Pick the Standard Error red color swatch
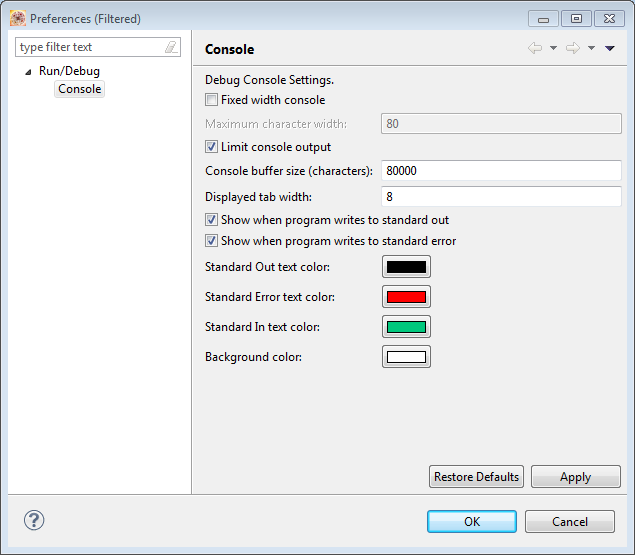The height and width of the screenshot is (555, 635). point(406,297)
